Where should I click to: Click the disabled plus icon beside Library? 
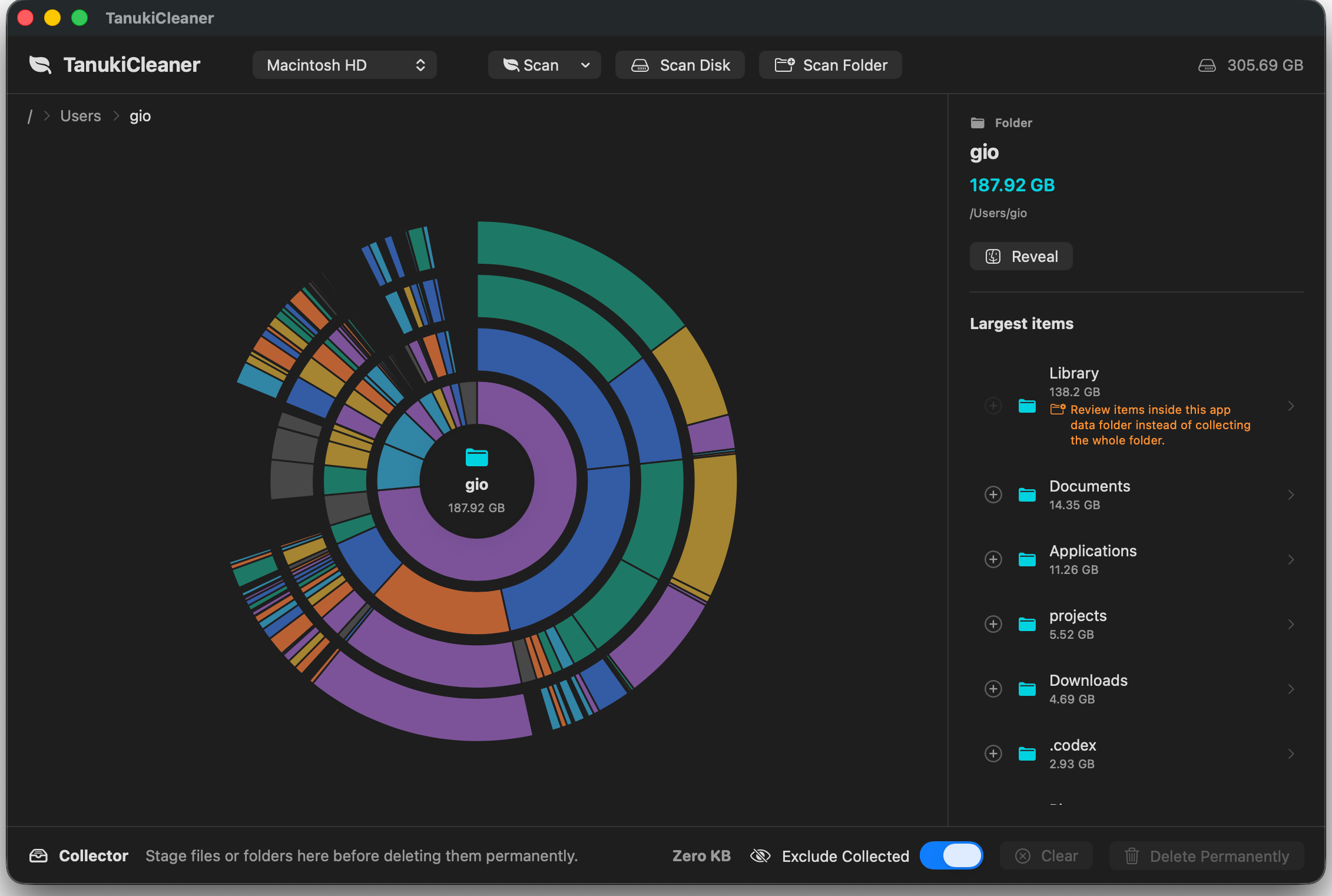pos(993,406)
